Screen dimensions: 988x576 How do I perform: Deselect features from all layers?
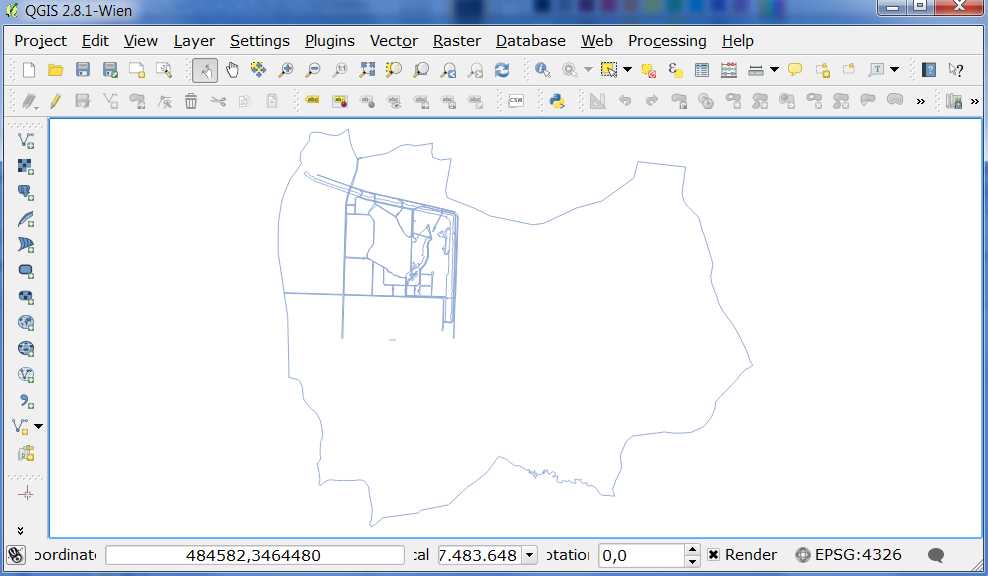click(648, 70)
